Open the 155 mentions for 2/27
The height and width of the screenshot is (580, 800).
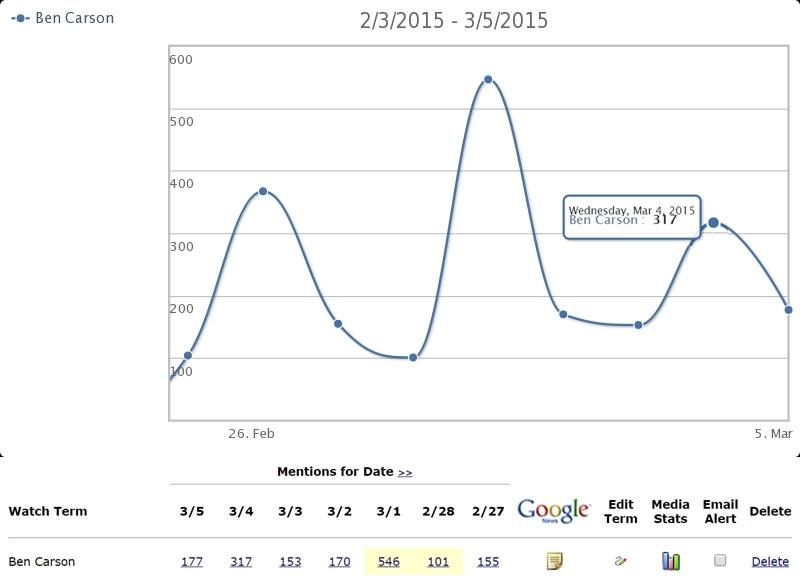click(x=488, y=562)
